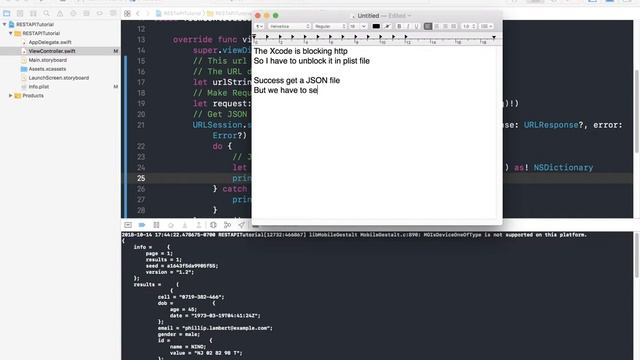The image size is (640, 360).
Task: Open Helvetica font family dropdown
Action: coord(289,26)
